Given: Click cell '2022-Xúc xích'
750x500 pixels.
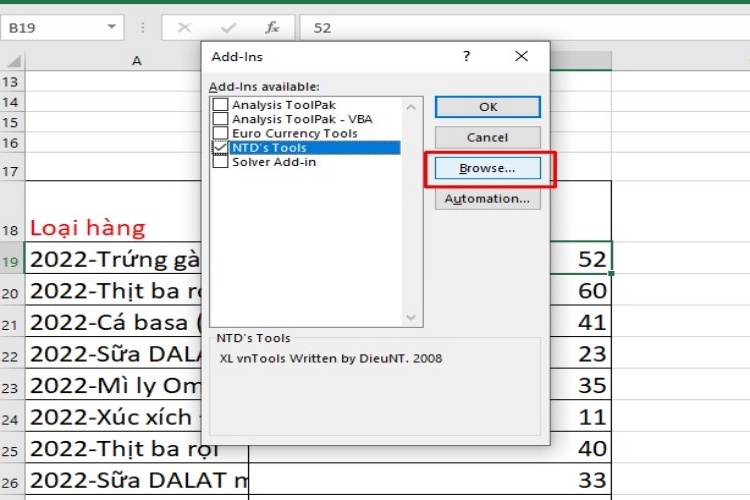Looking at the screenshot, I should (113, 416).
